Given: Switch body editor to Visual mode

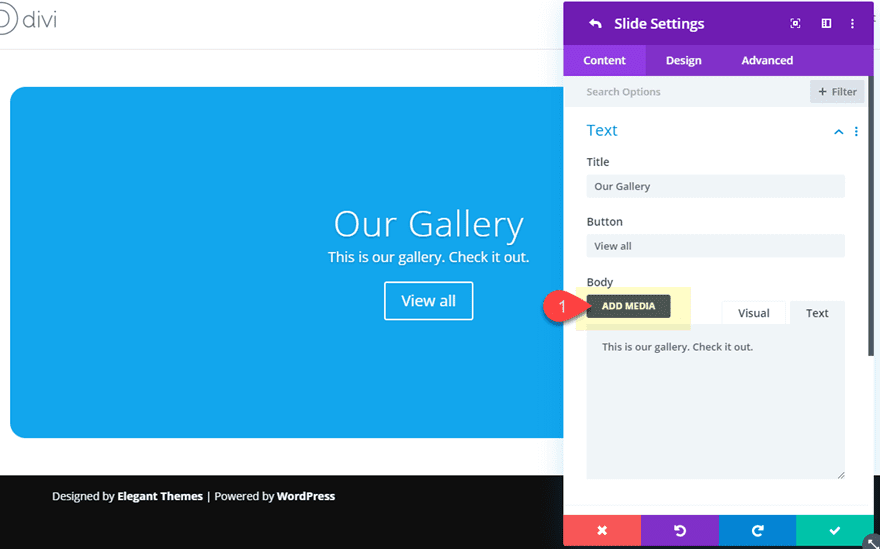Looking at the screenshot, I should click(753, 313).
